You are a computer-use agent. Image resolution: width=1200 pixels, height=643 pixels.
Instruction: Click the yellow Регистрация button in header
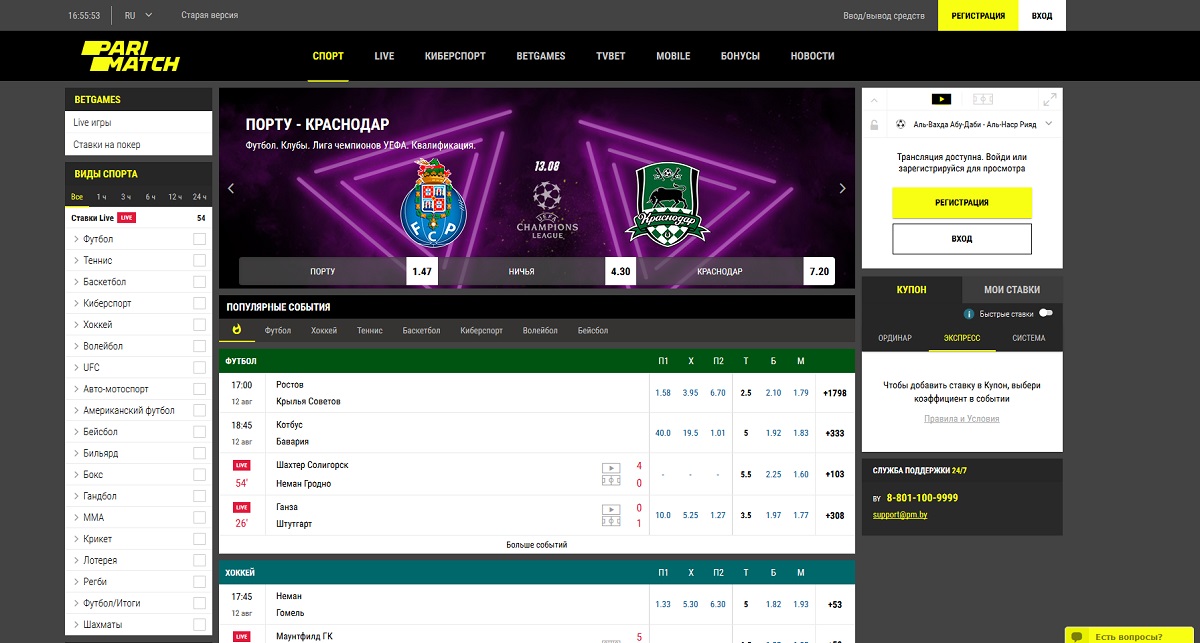[978, 16]
